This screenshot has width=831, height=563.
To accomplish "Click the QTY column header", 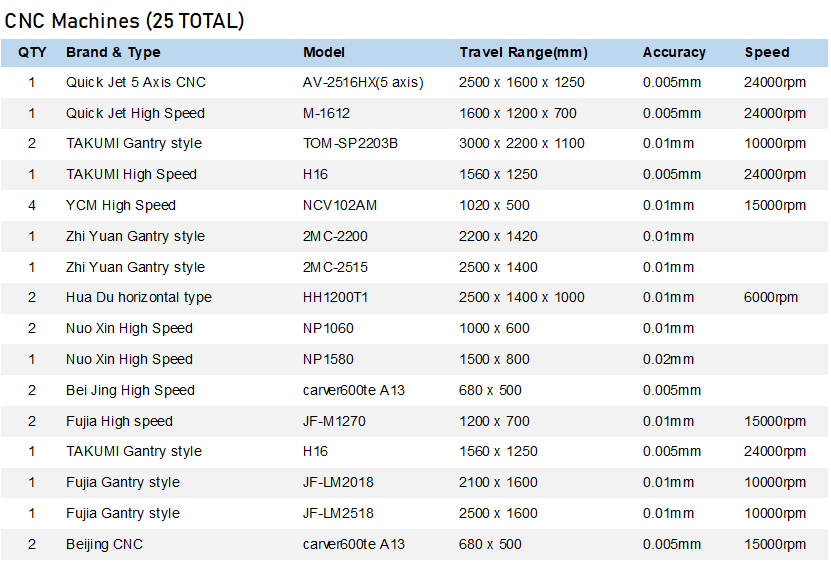I will 32,52.
